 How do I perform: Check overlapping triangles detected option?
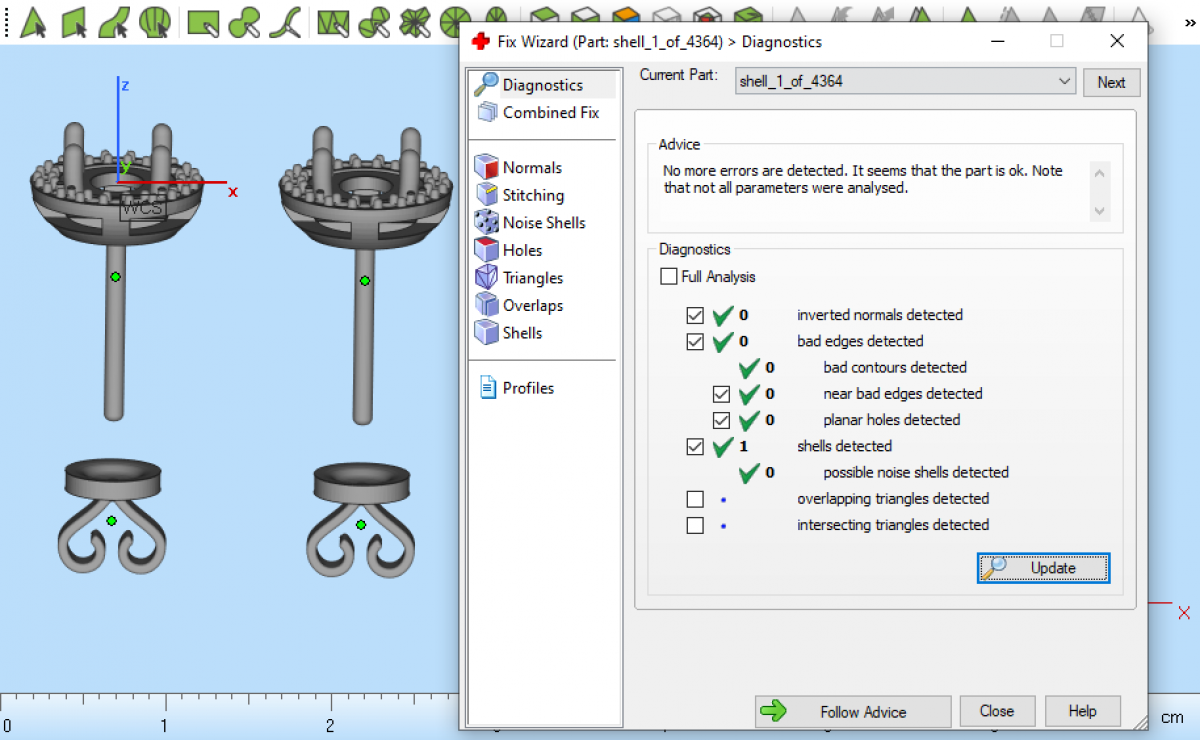695,499
